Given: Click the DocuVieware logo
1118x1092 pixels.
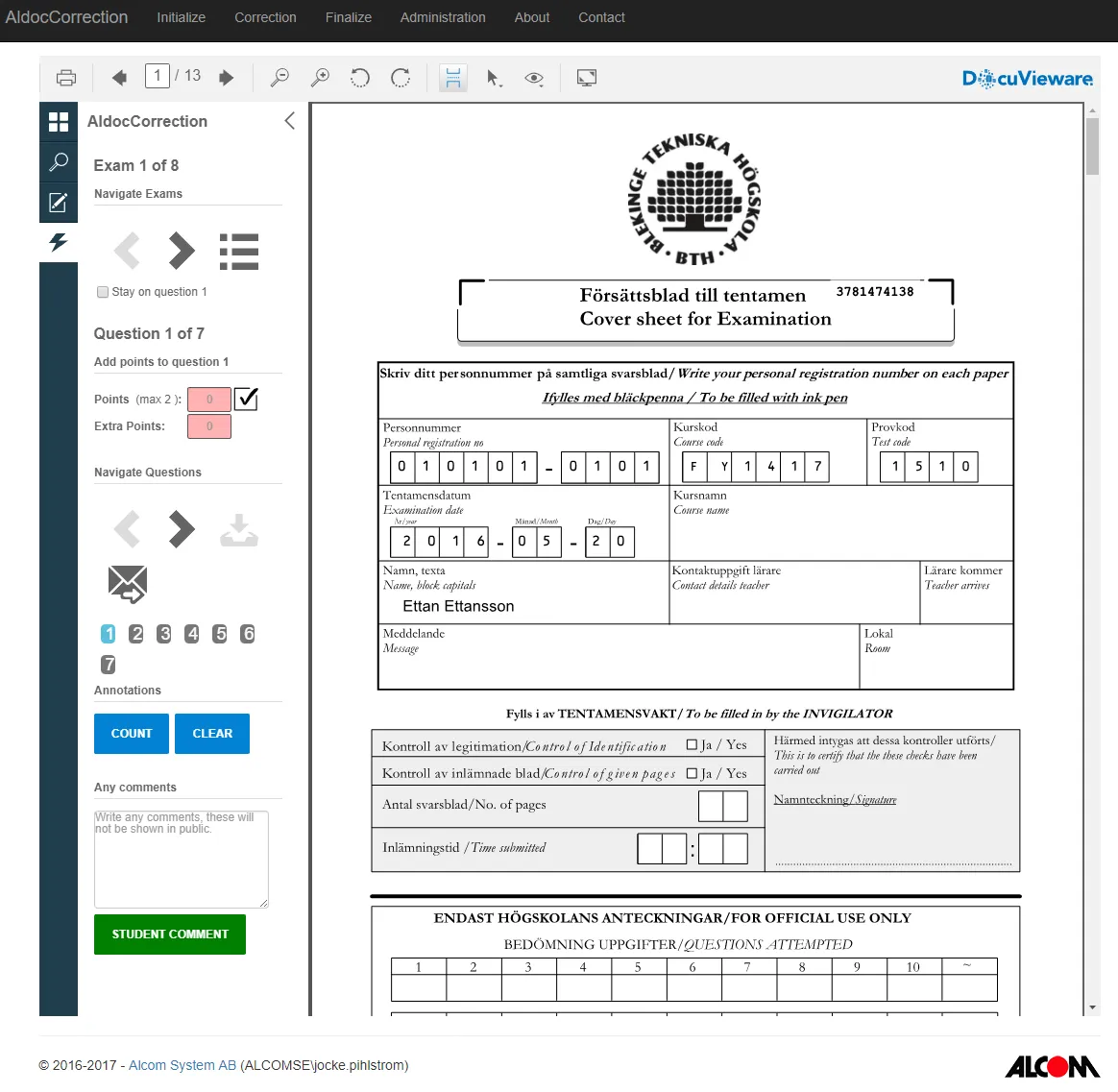Looking at the screenshot, I should pos(1027,79).
